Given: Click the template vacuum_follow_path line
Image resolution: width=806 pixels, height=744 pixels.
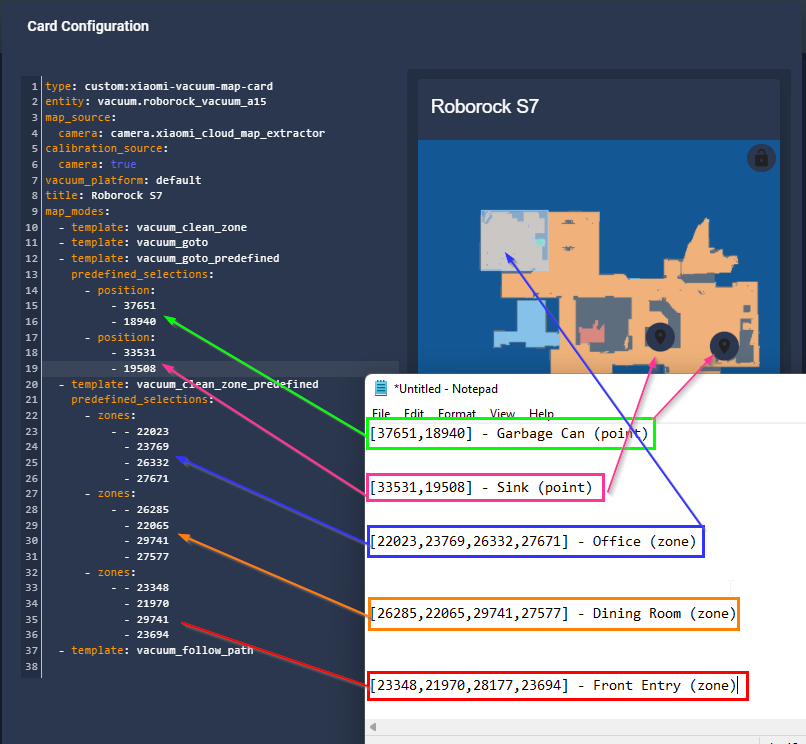Looking at the screenshot, I should coord(156,650).
